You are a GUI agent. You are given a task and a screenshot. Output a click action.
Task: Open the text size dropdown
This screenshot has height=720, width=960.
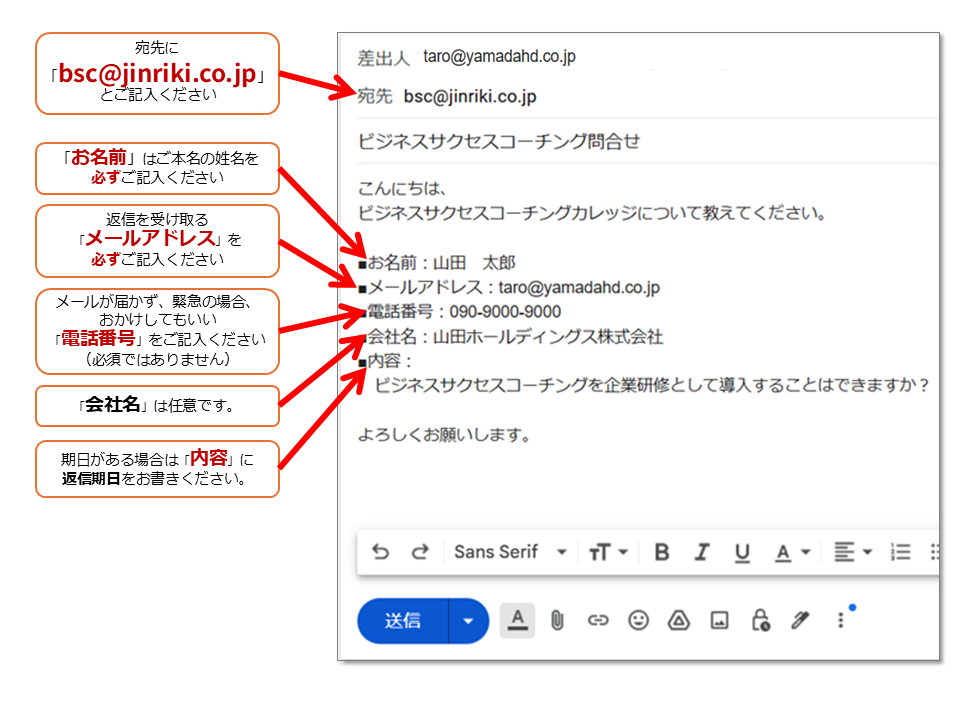(608, 552)
